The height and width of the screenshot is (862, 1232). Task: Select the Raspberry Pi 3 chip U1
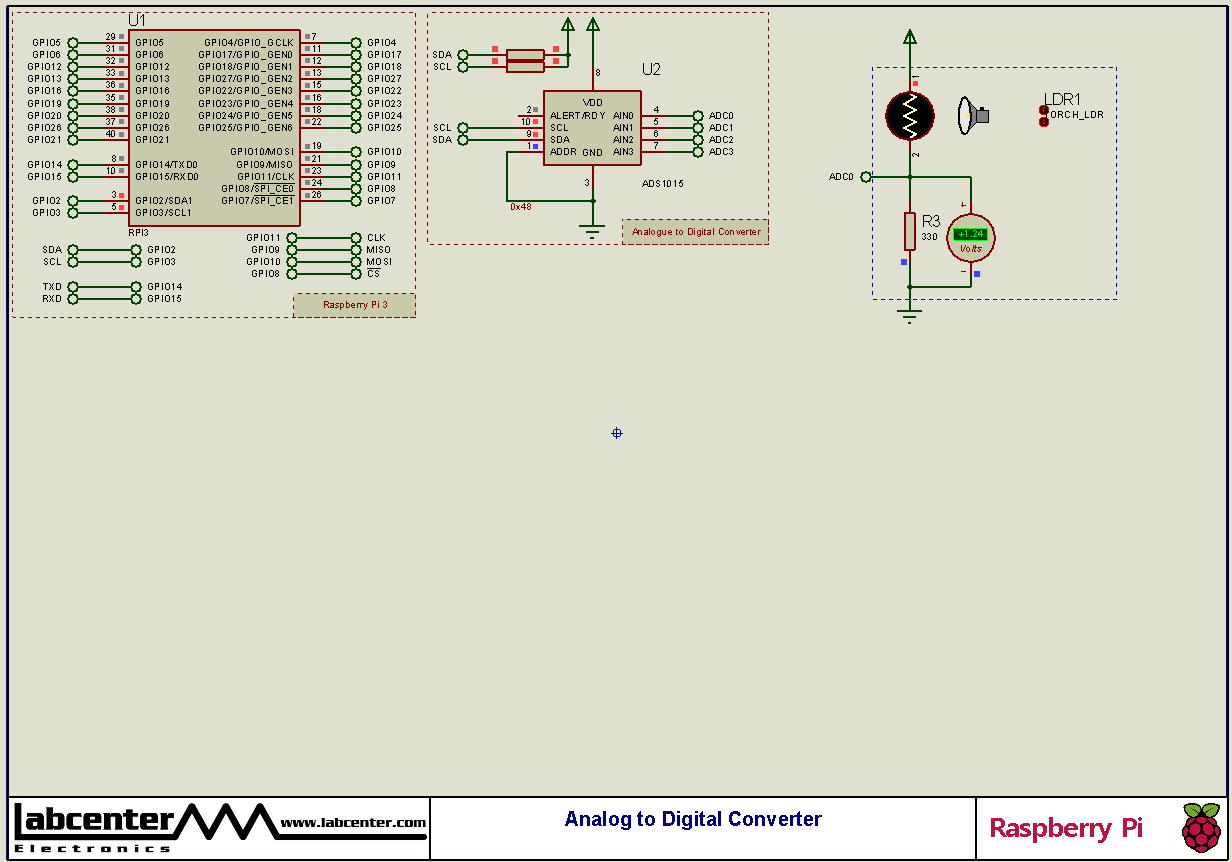pos(213,125)
